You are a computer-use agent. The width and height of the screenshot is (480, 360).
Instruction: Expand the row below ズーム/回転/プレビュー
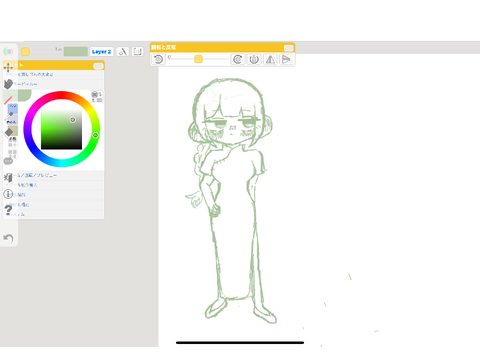pos(54,185)
